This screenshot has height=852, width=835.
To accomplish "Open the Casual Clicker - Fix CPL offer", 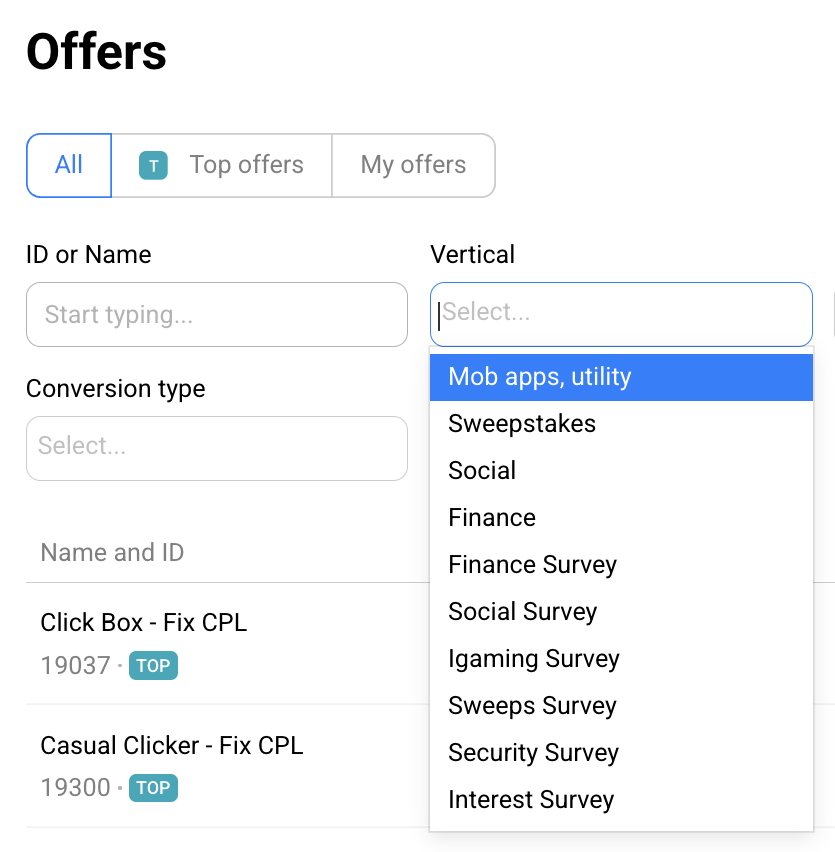I will (x=172, y=746).
